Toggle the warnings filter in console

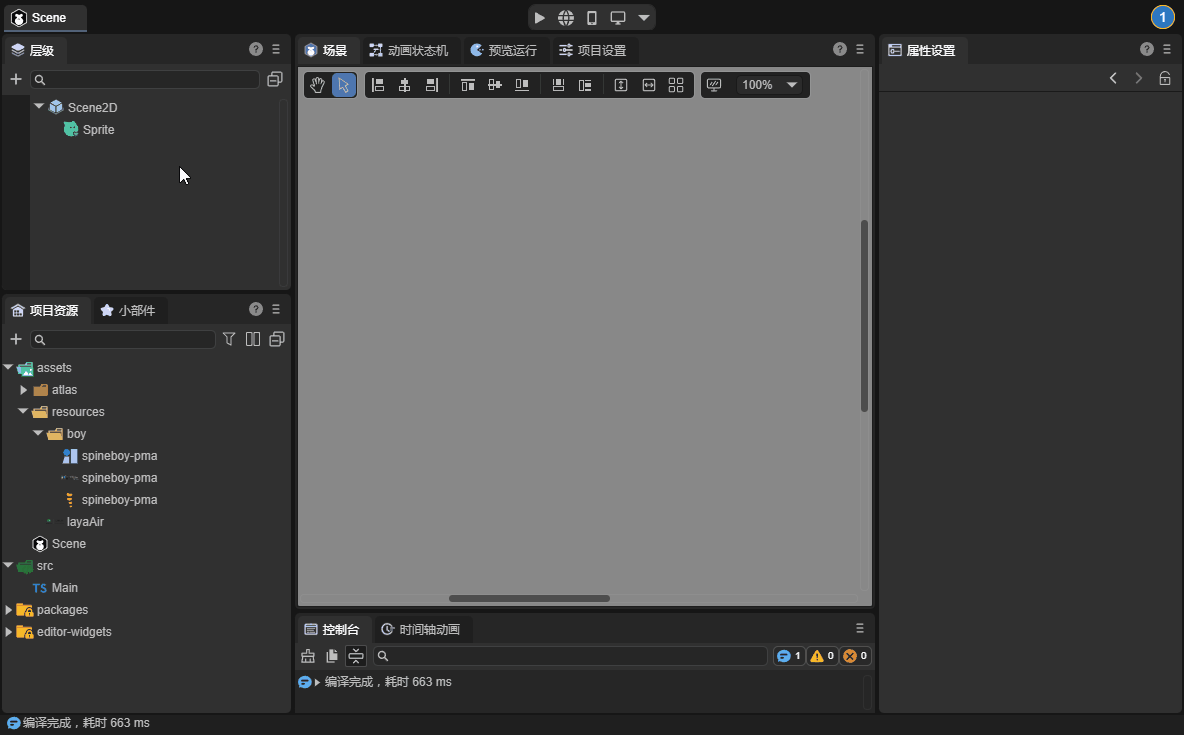coord(822,656)
